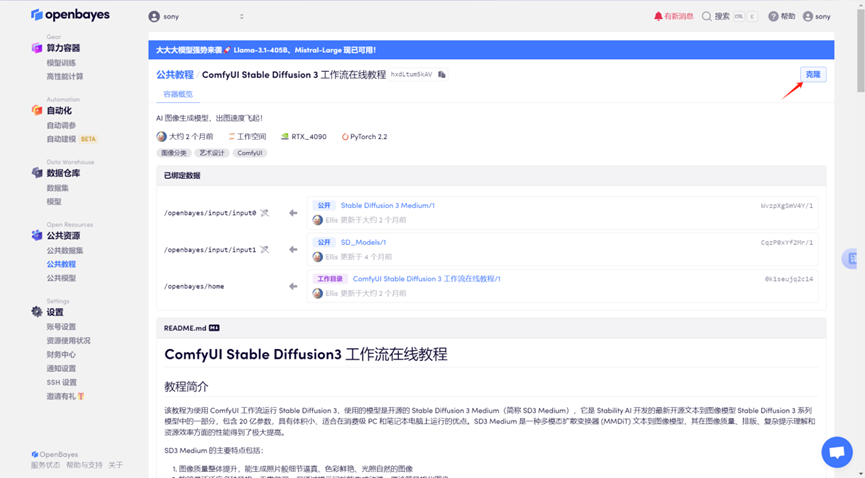Viewport: 865px width, 478px height.
Task: Copy the tutorial ID hxdLtum5kAV
Action: point(442,75)
